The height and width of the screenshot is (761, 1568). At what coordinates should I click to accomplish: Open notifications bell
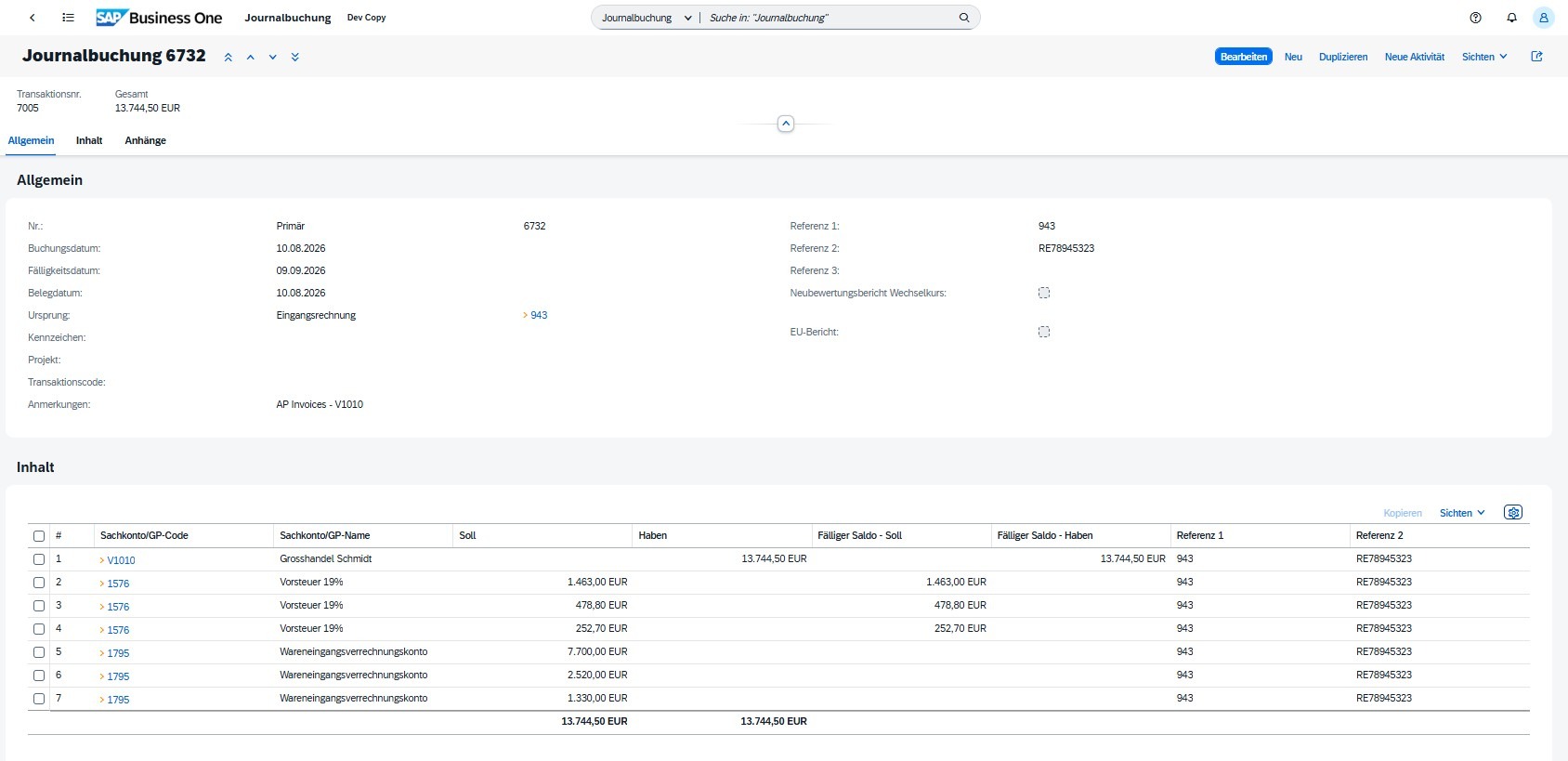pos(1511,18)
